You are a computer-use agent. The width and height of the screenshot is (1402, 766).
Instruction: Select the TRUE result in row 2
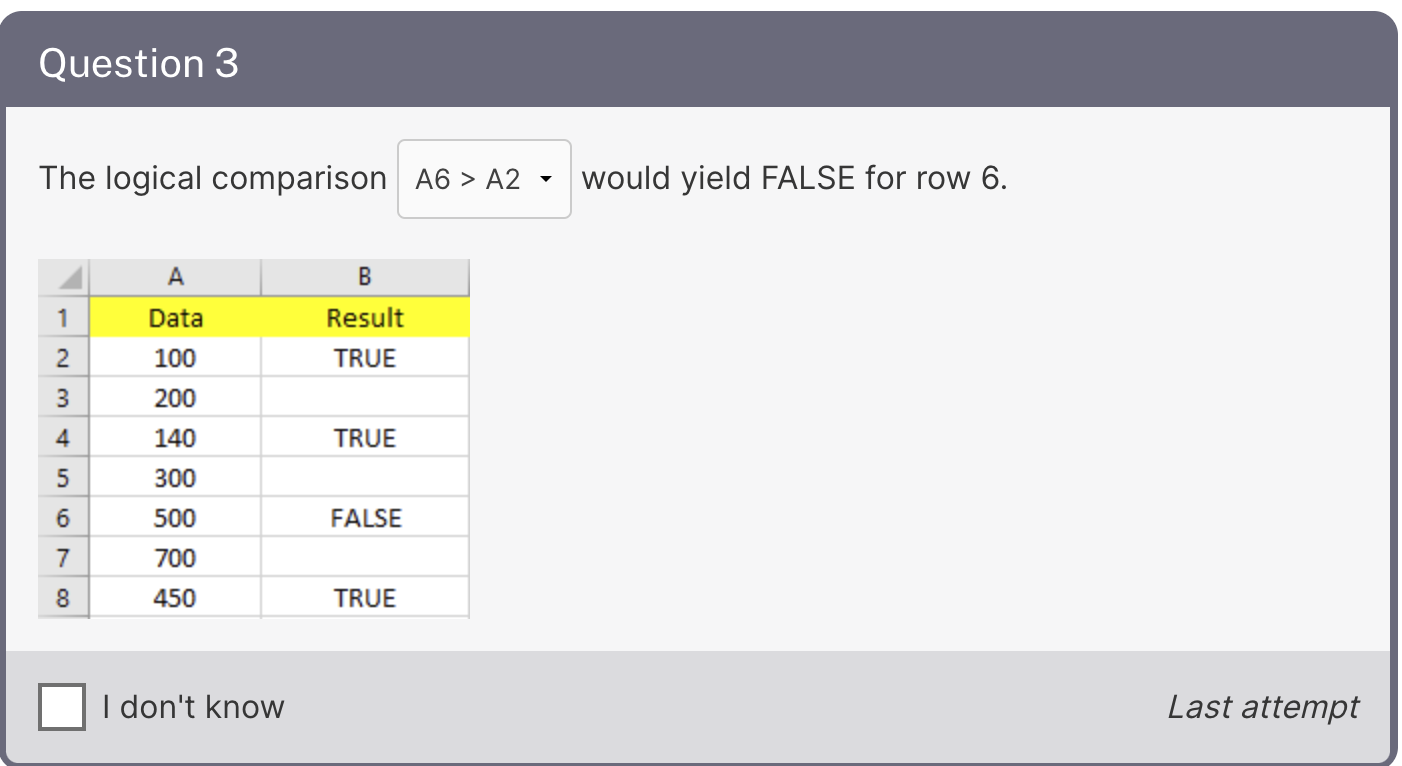[364, 357]
